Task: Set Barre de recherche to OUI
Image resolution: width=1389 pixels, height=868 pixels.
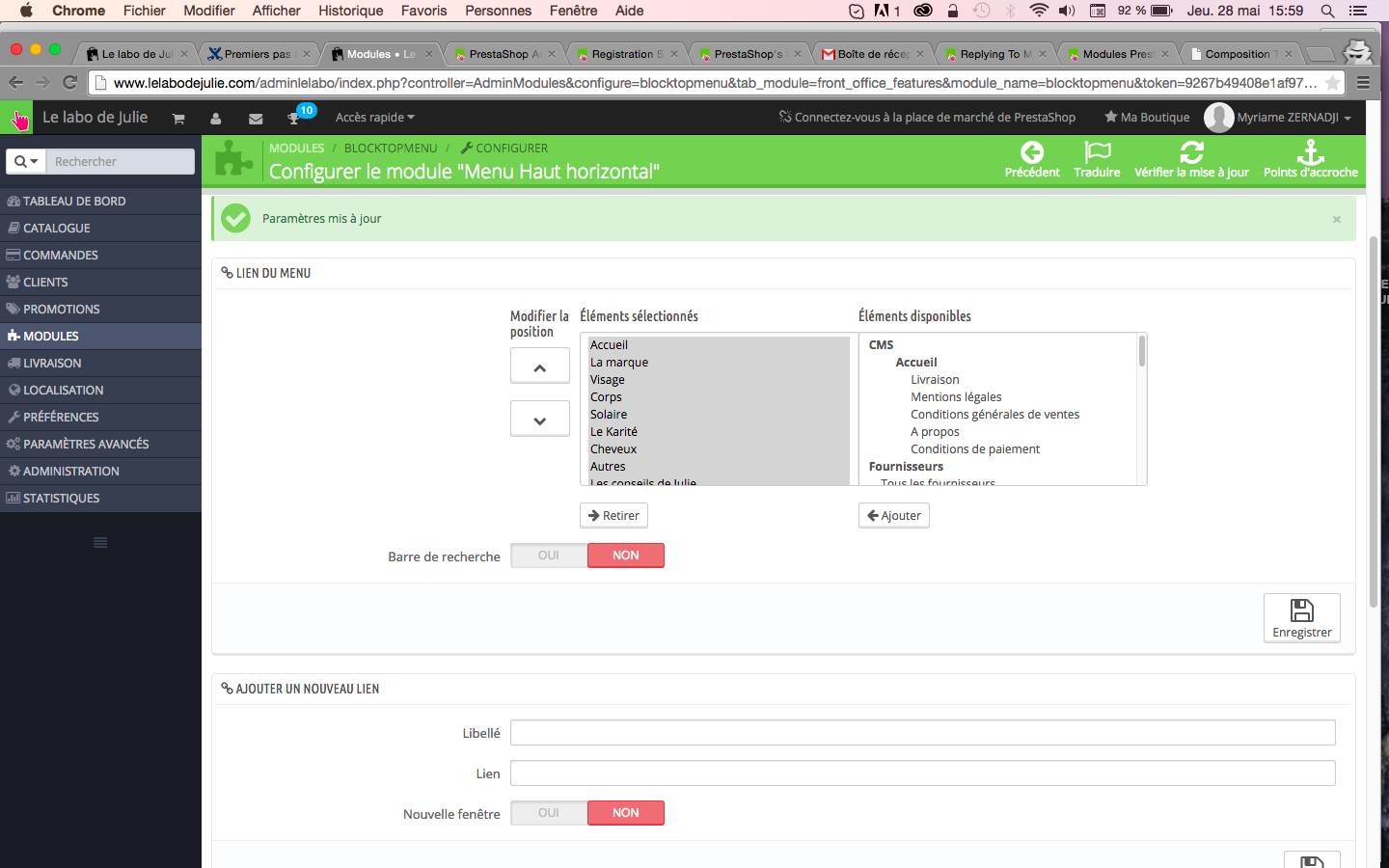Action: [549, 556]
